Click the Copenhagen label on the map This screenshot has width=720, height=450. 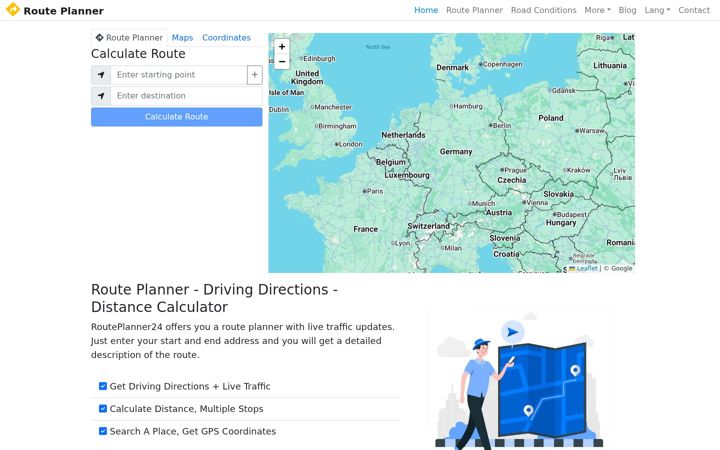(502, 64)
